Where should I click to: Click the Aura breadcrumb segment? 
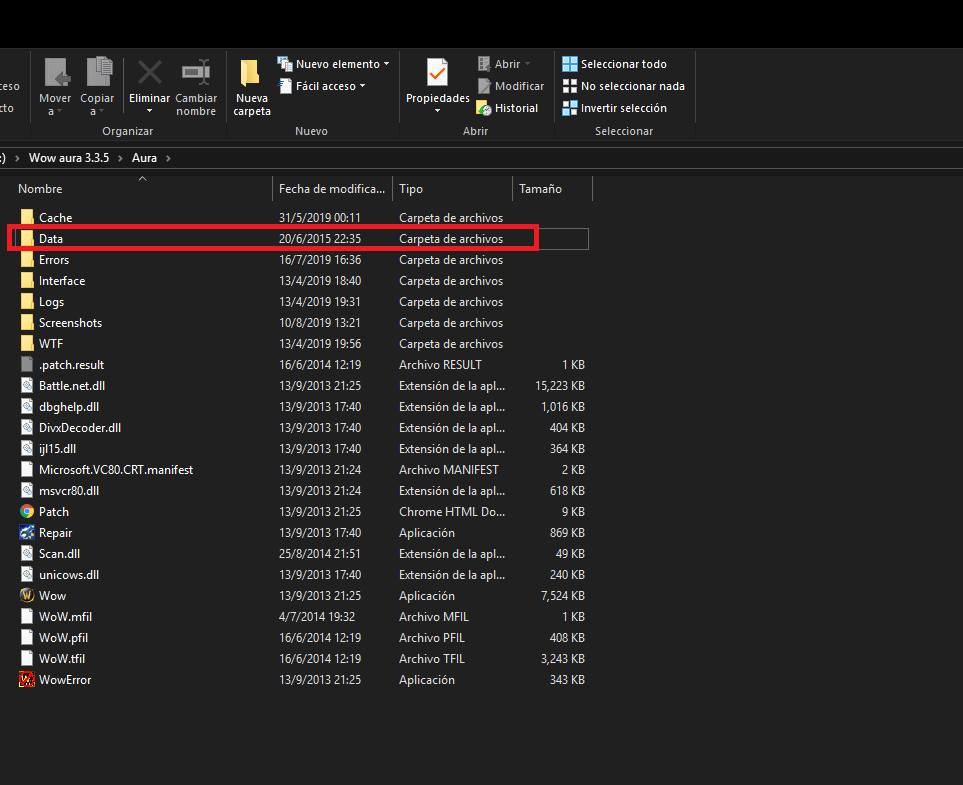pos(144,158)
